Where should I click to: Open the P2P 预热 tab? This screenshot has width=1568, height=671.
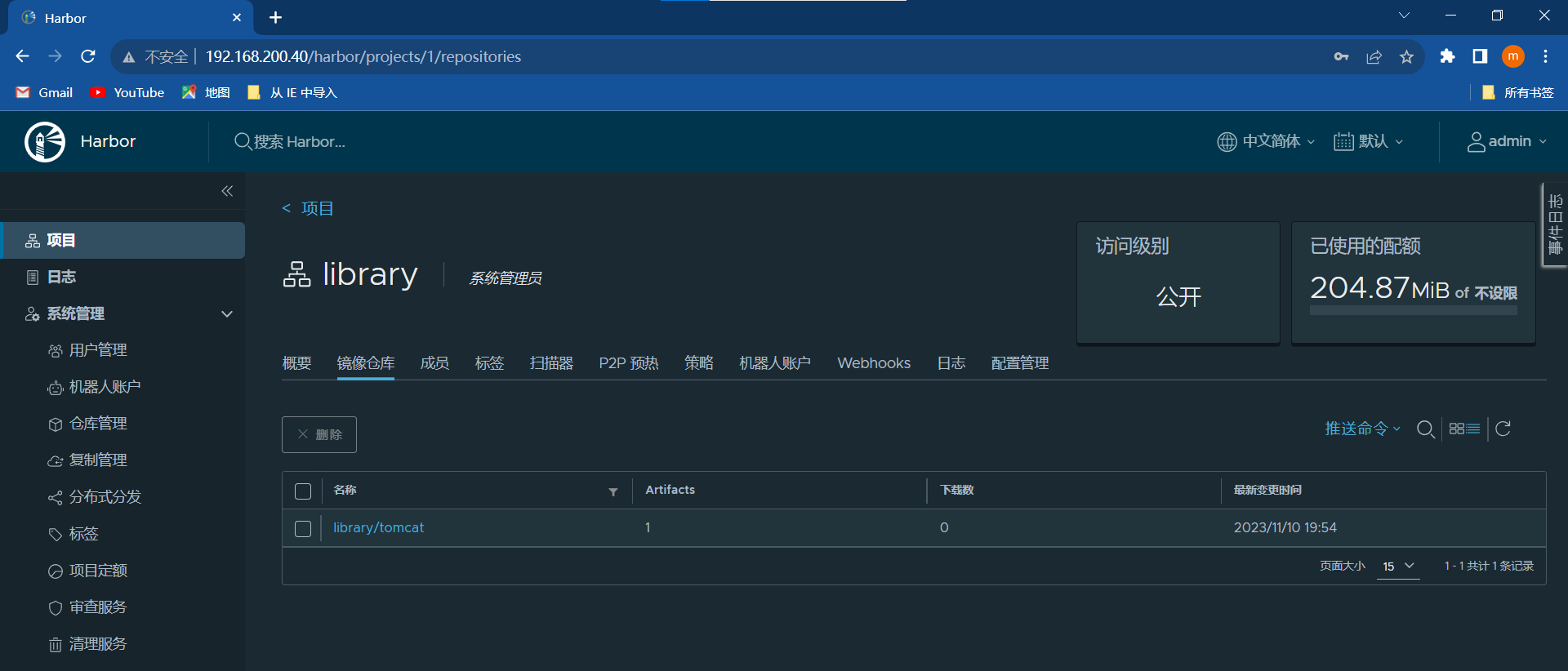(x=629, y=363)
